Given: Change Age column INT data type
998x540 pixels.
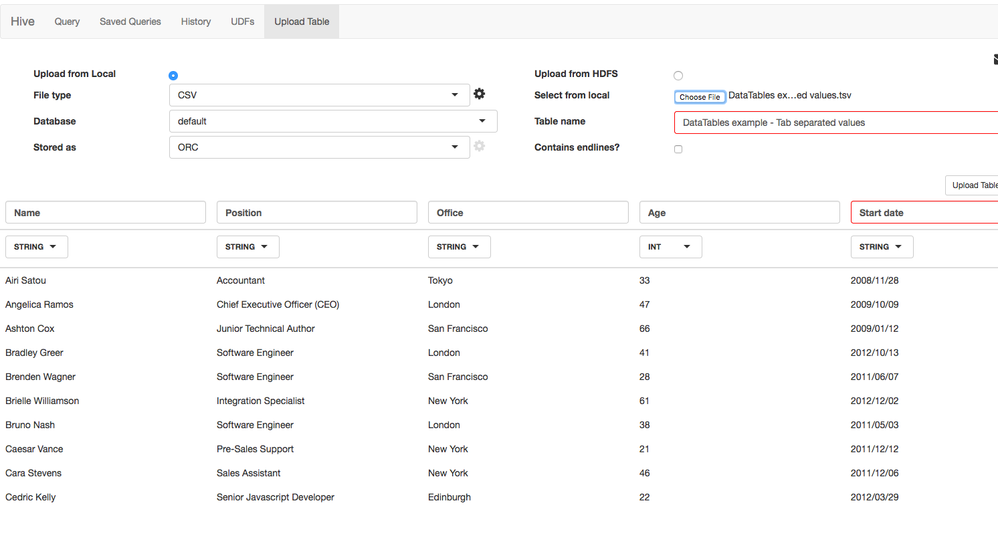Looking at the screenshot, I should (x=670, y=247).
